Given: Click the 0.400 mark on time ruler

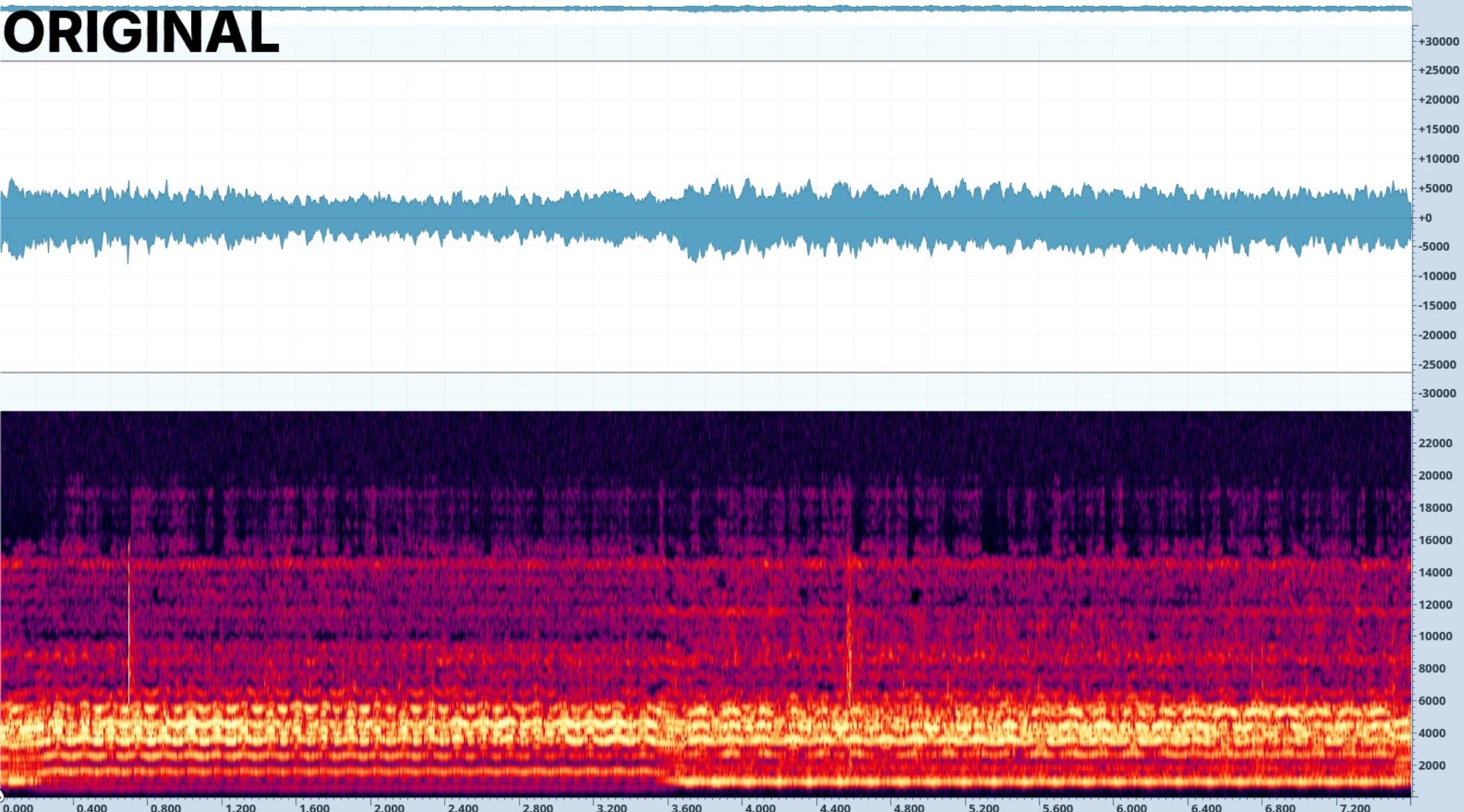Looking at the screenshot, I should [x=91, y=807].
